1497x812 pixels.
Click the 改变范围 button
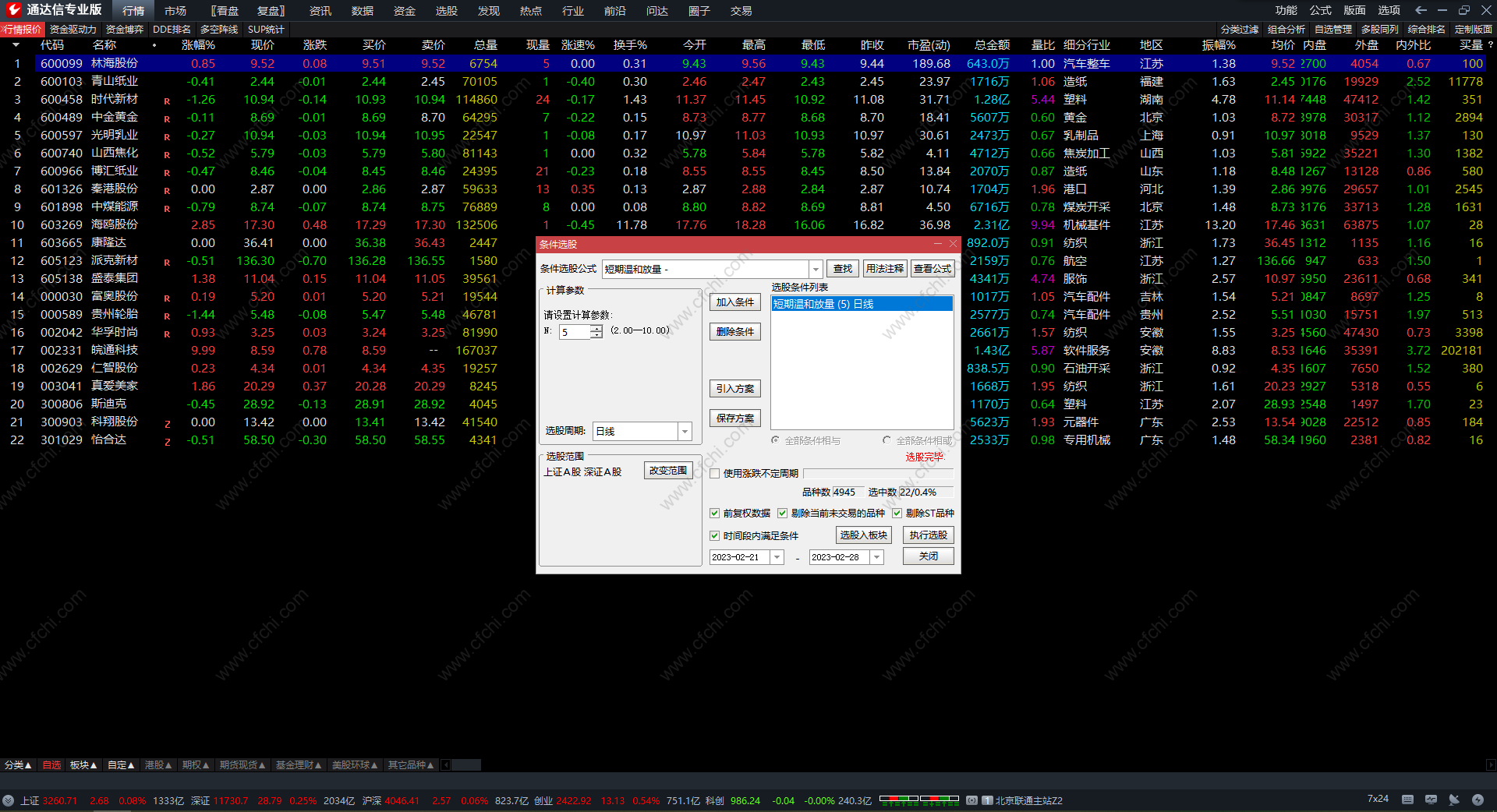click(x=668, y=471)
